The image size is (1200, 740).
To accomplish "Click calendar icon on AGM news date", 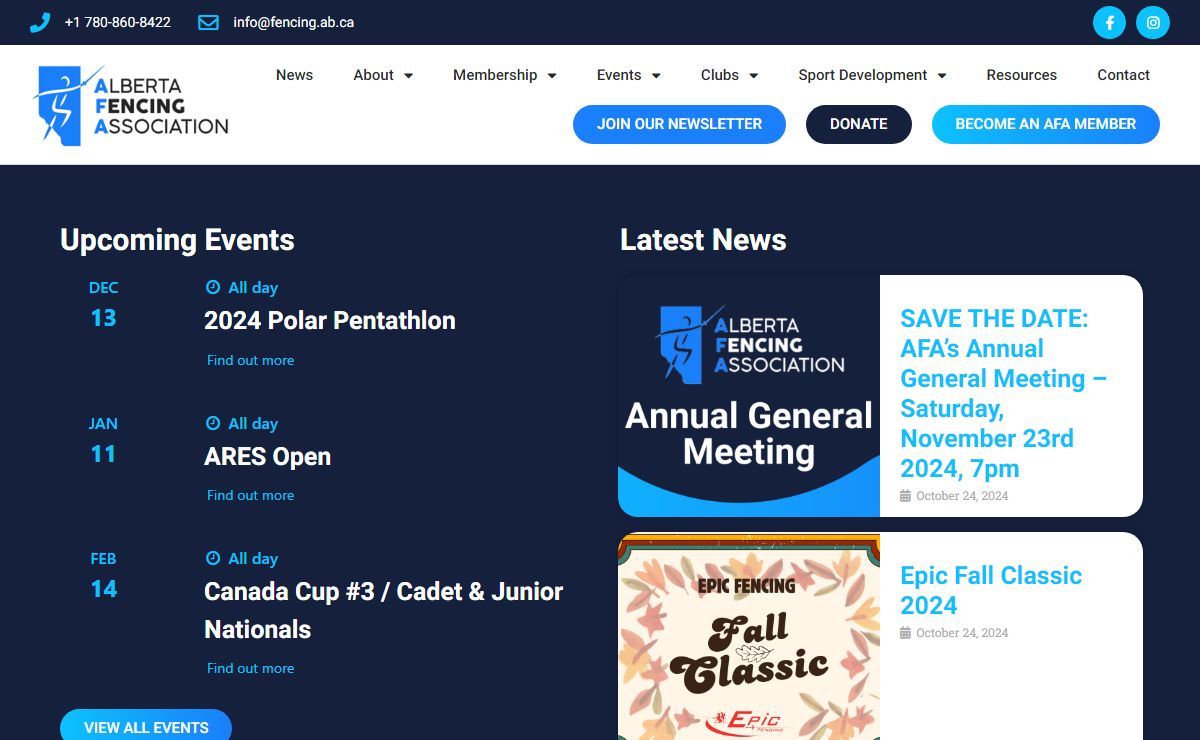I will click(905, 496).
